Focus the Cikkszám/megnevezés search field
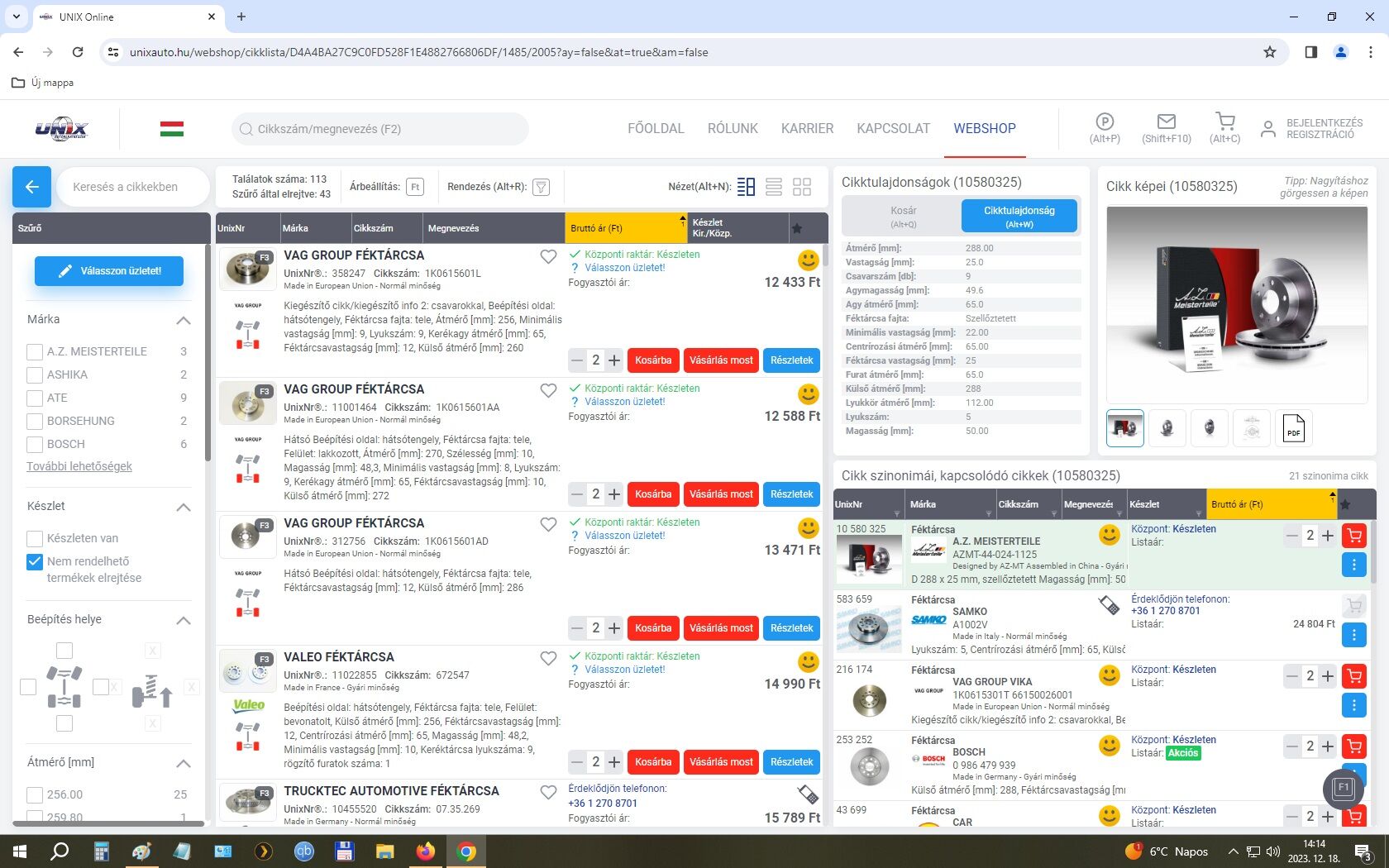 (380, 129)
